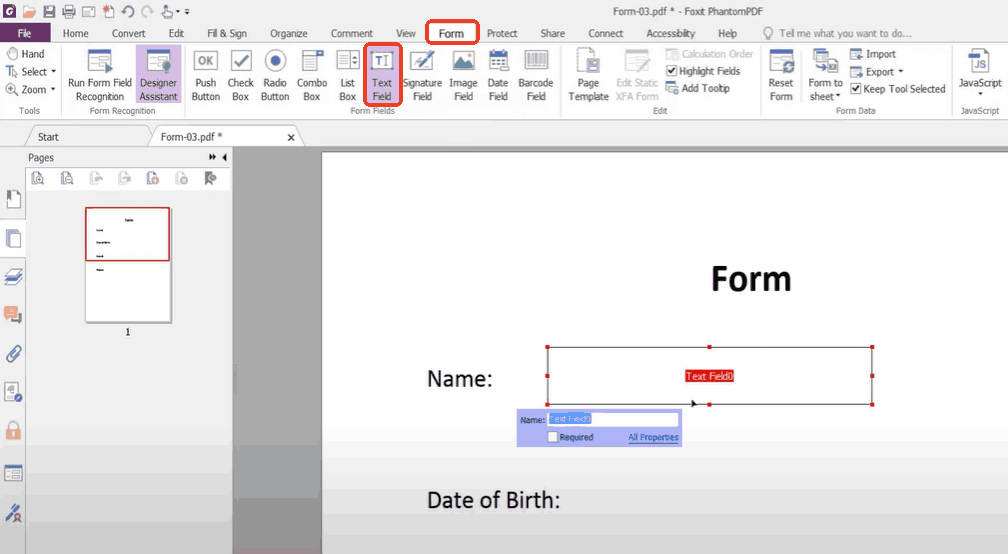1008x554 pixels.
Task: Open the File menu
Action: pos(25,33)
